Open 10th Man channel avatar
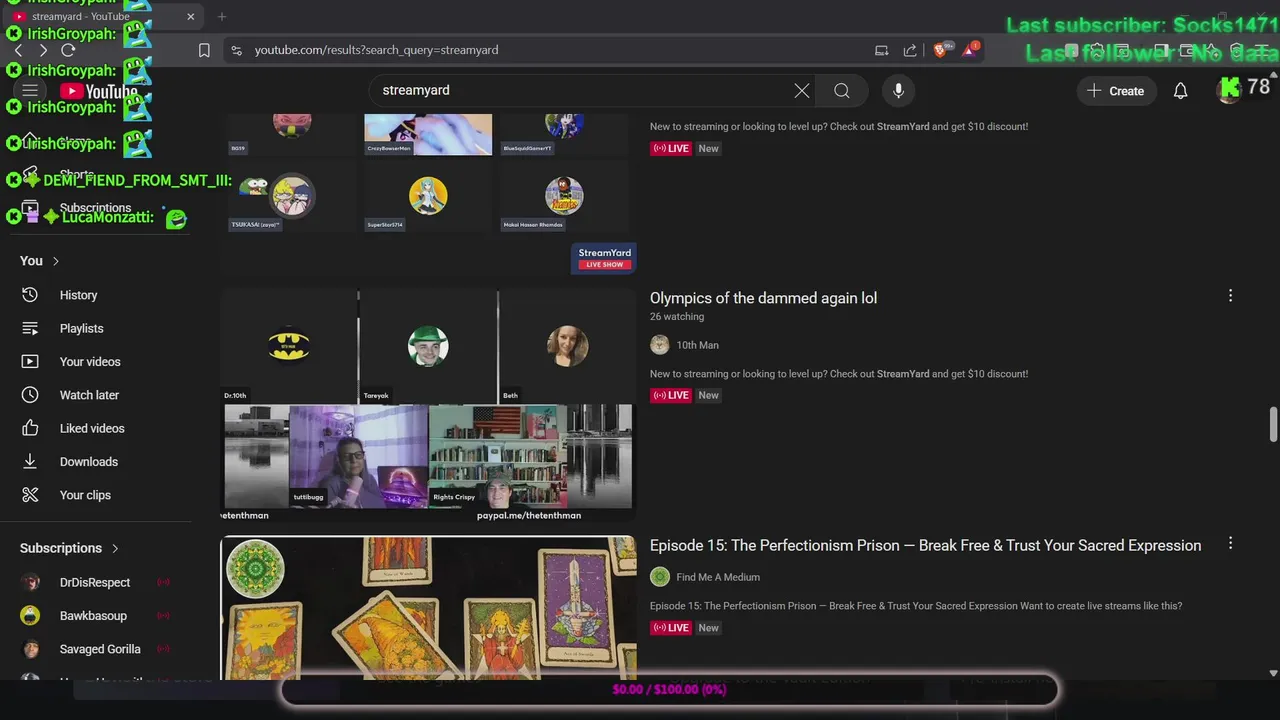The height and width of the screenshot is (720, 1280). [x=659, y=345]
